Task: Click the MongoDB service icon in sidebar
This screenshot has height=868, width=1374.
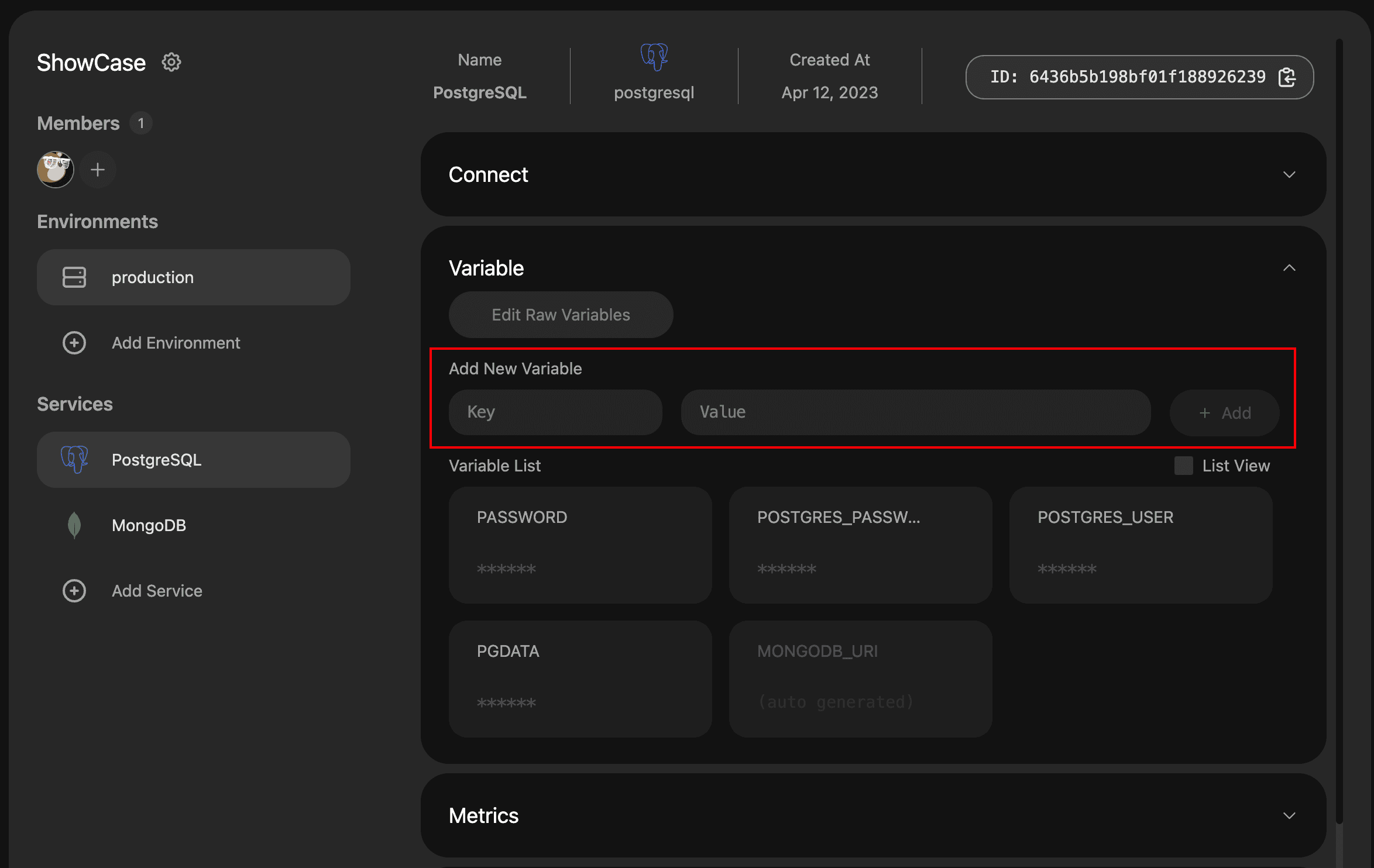Action: 75,525
